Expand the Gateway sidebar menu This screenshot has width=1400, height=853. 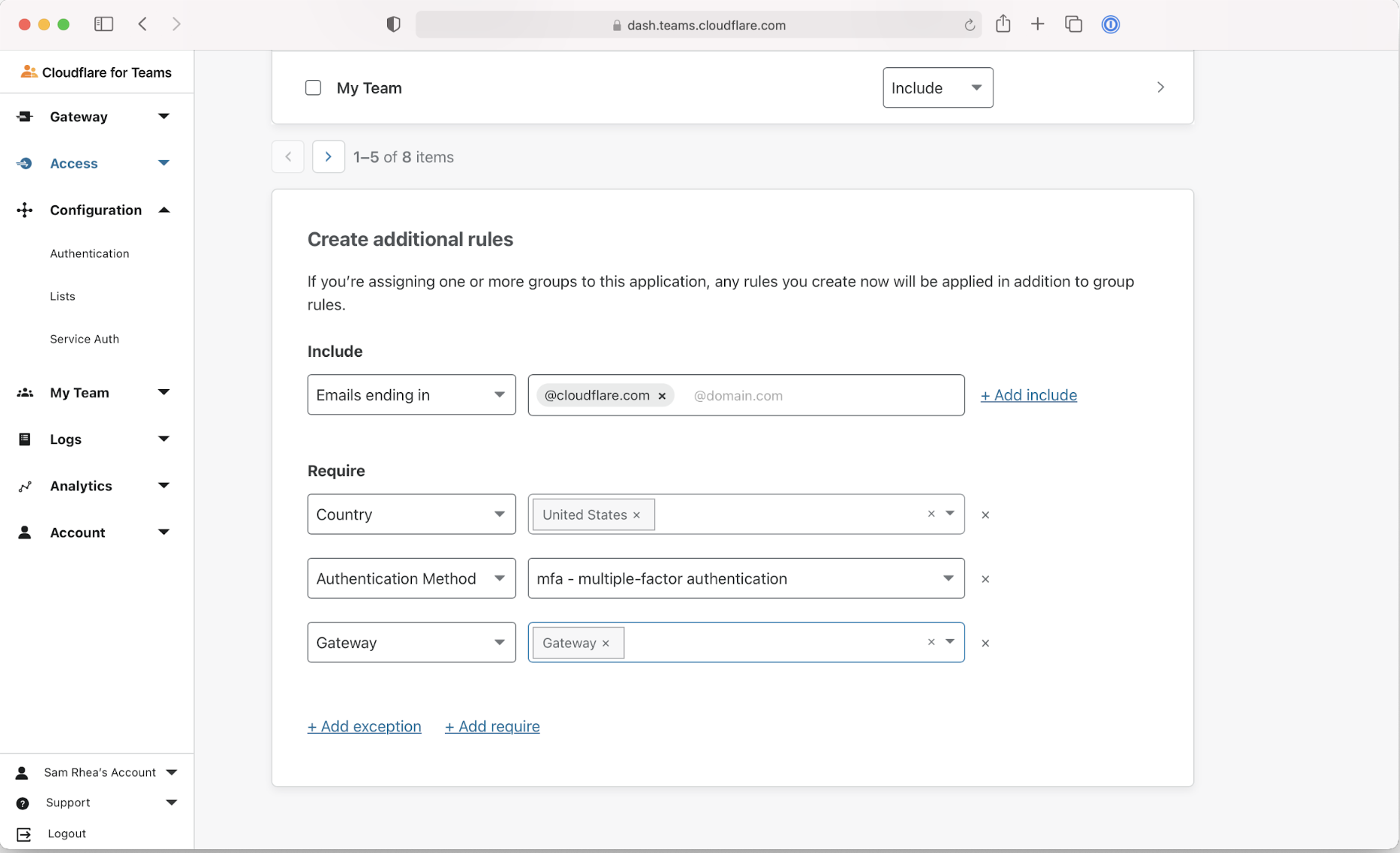(x=164, y=116)
